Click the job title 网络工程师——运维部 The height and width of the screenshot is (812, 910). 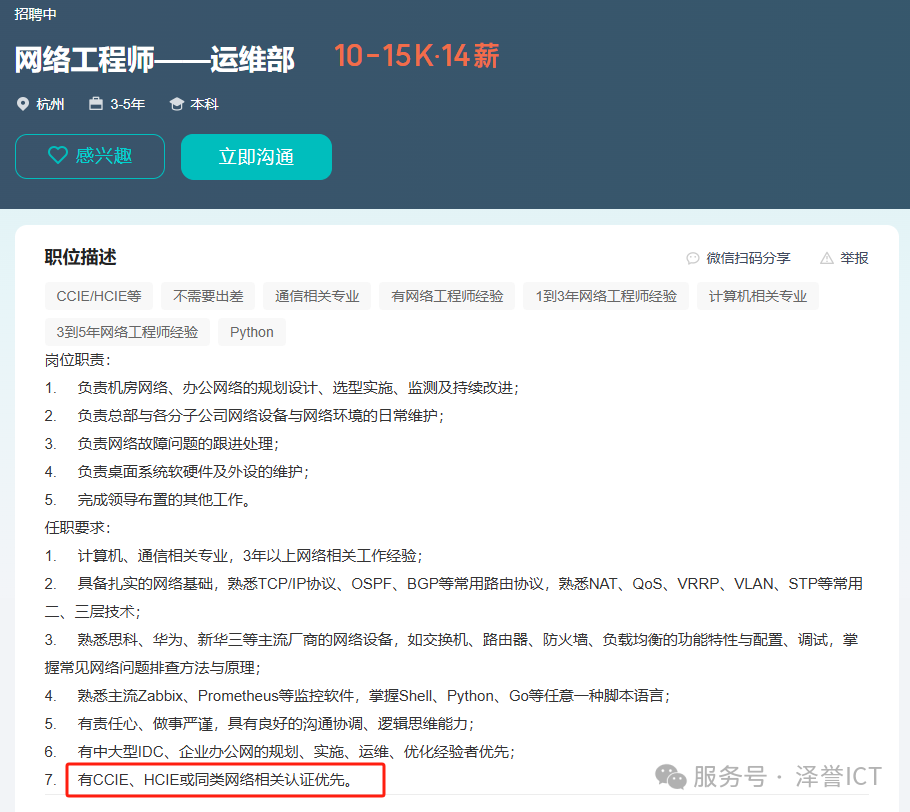[x=155, y=59]
